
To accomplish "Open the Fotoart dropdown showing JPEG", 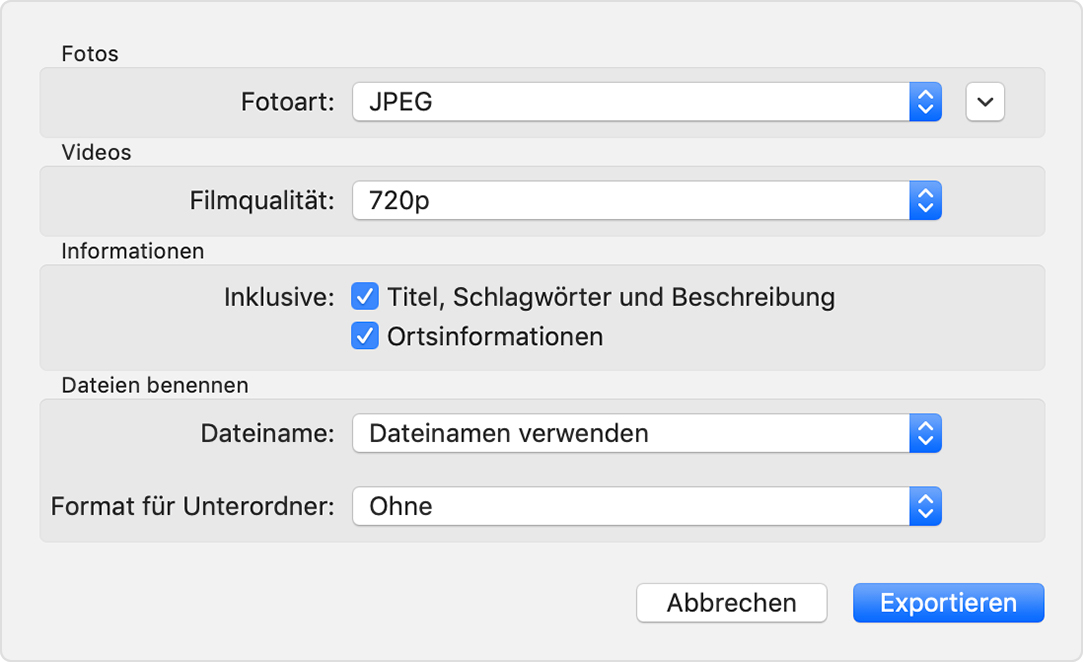I will pos(630,101).
